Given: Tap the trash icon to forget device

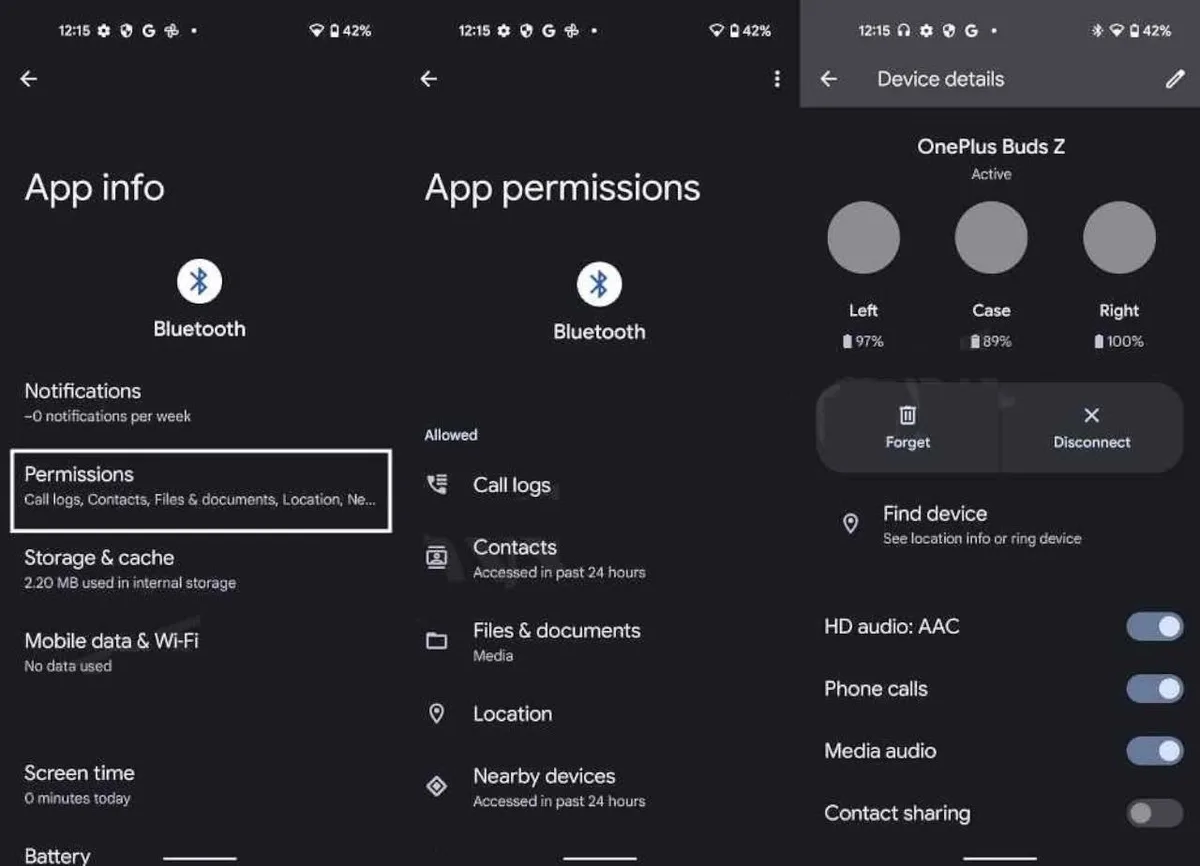Looking at the screenshot, I should click(907, 415).
